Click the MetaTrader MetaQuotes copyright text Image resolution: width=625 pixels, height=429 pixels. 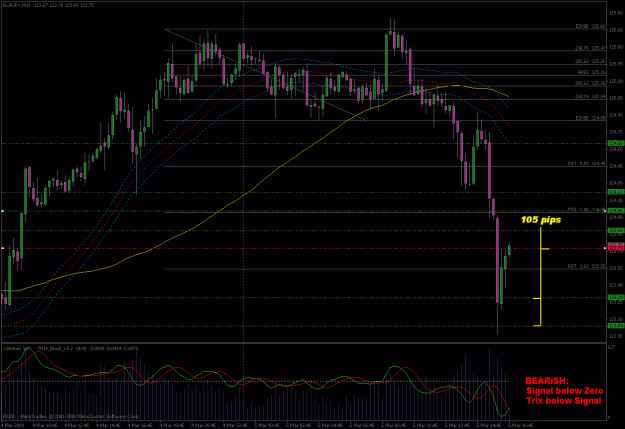(x=72, y=416)
